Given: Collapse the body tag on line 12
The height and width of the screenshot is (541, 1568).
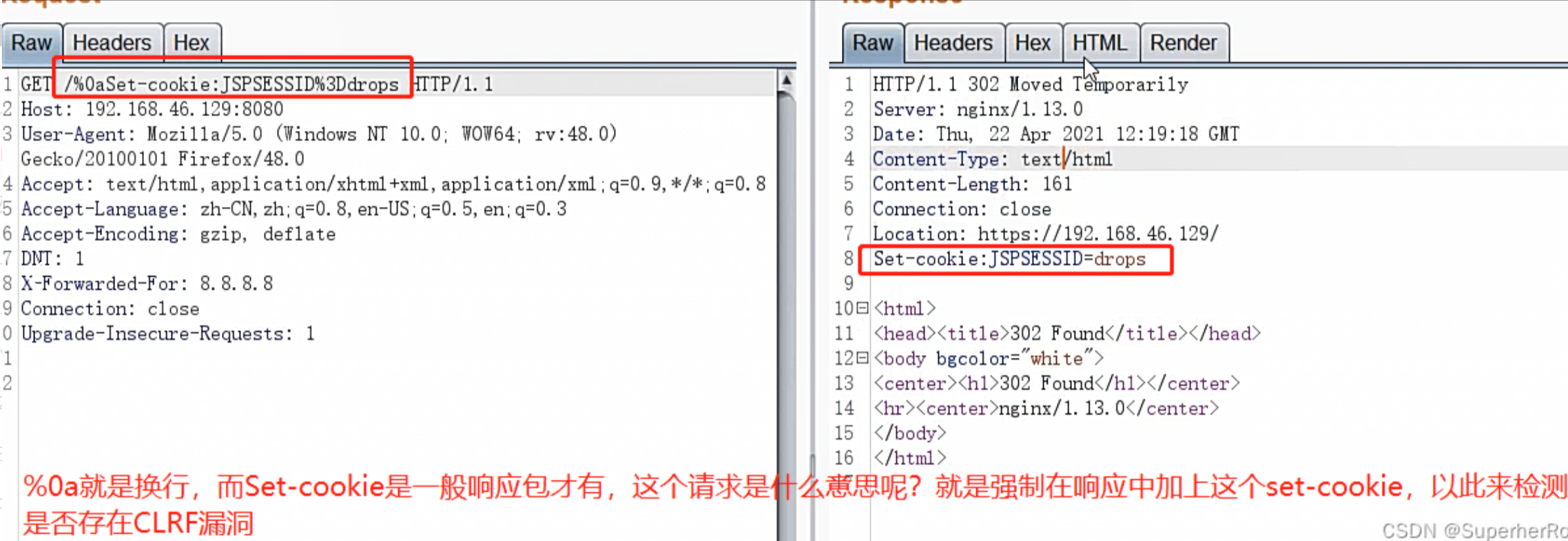Looking at the screenshot, I should click(862, 358).
